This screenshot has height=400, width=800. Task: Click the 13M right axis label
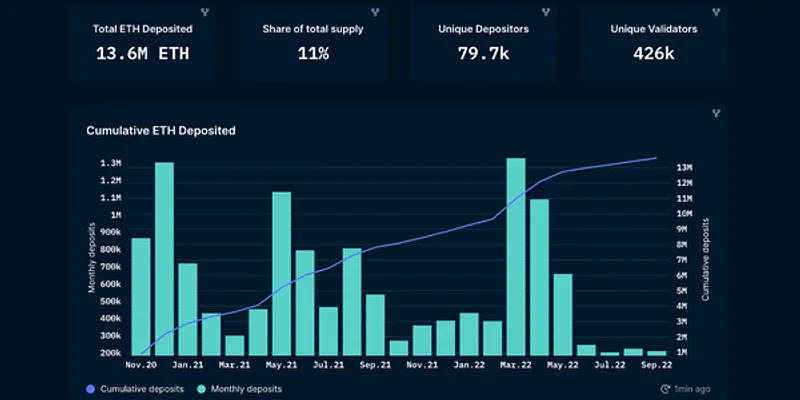[683, 168]
